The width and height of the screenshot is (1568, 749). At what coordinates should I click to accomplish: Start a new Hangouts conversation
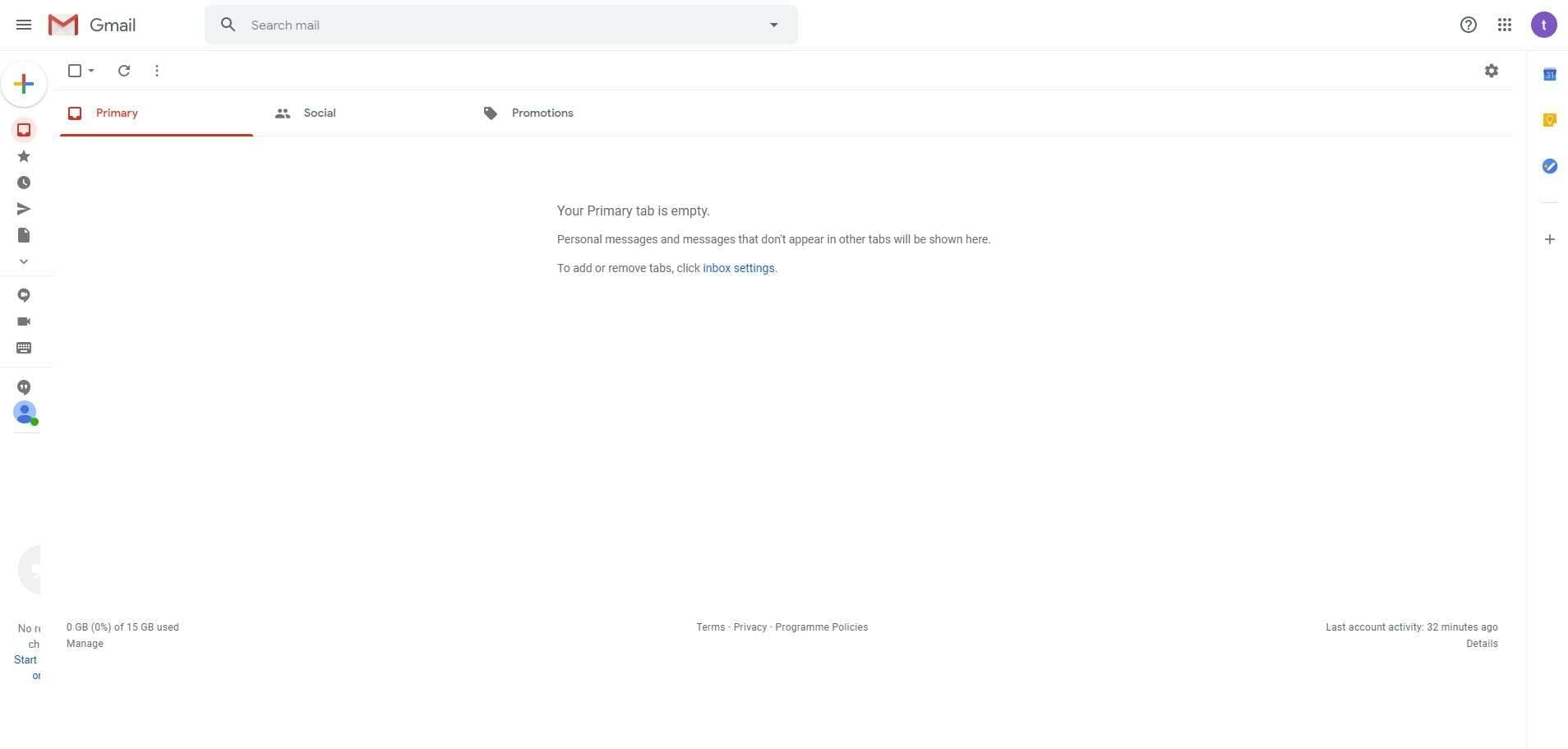24,294
